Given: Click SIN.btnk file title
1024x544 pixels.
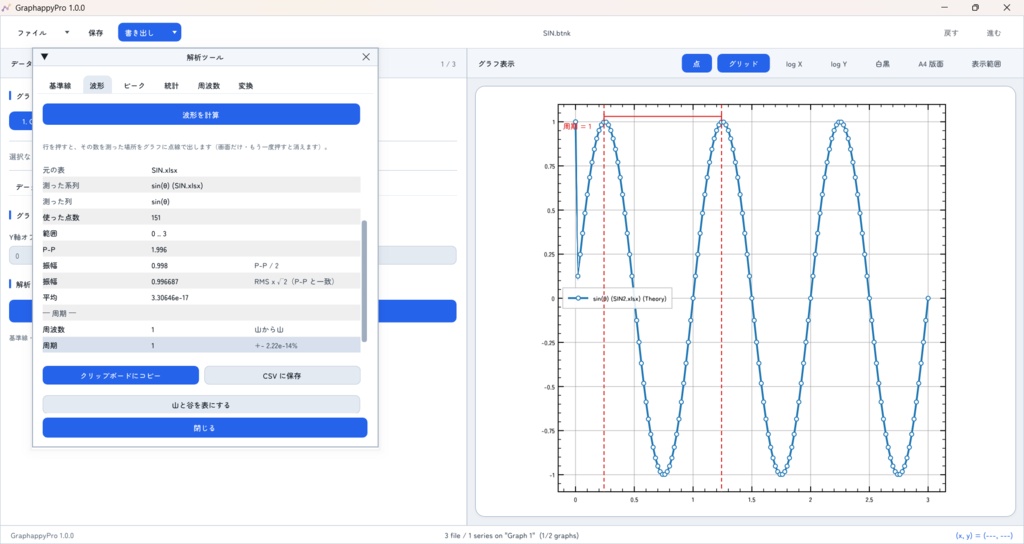Looking at the screenshot, I should coord(556,33).
